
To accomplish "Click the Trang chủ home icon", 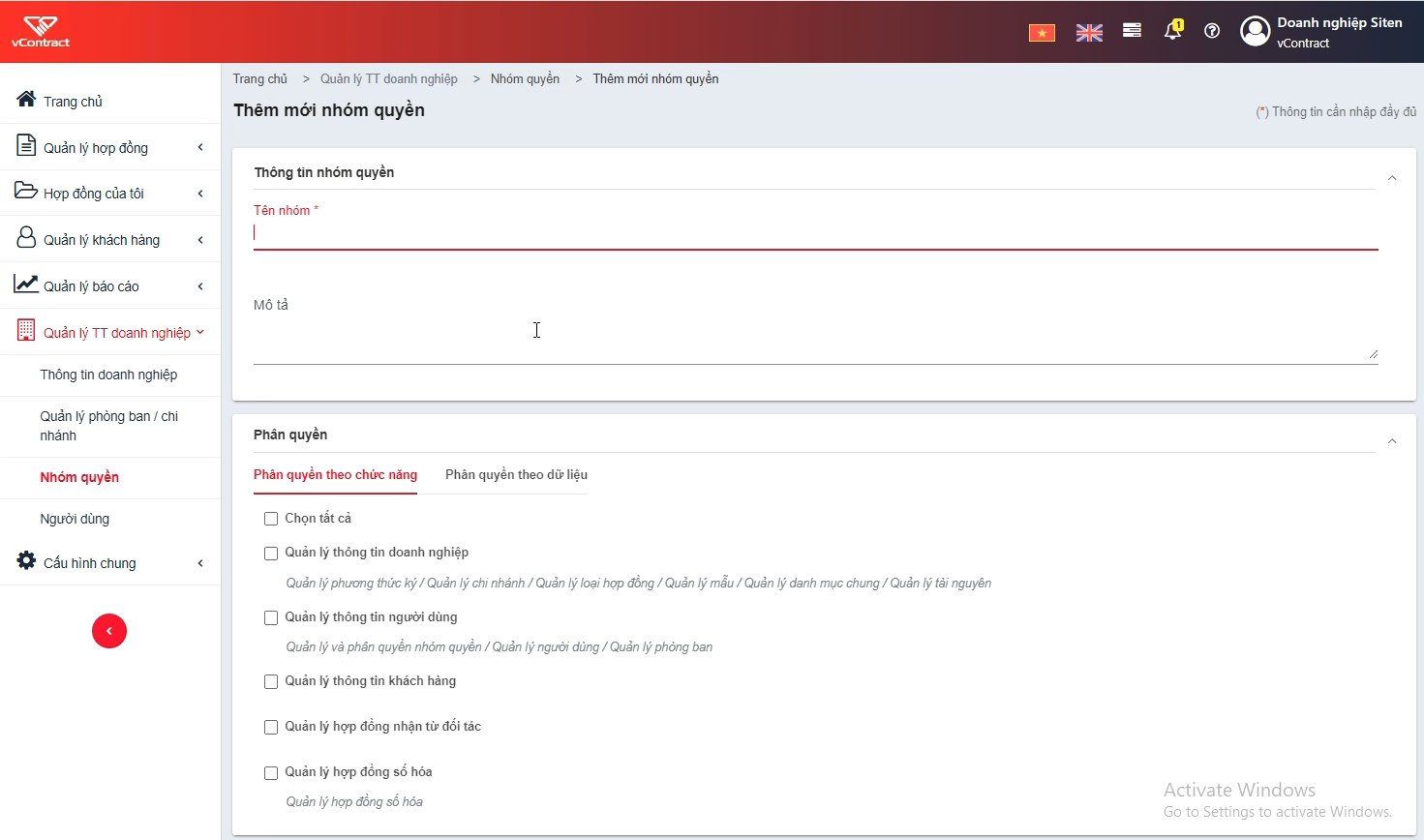I will tap(26, 99).
